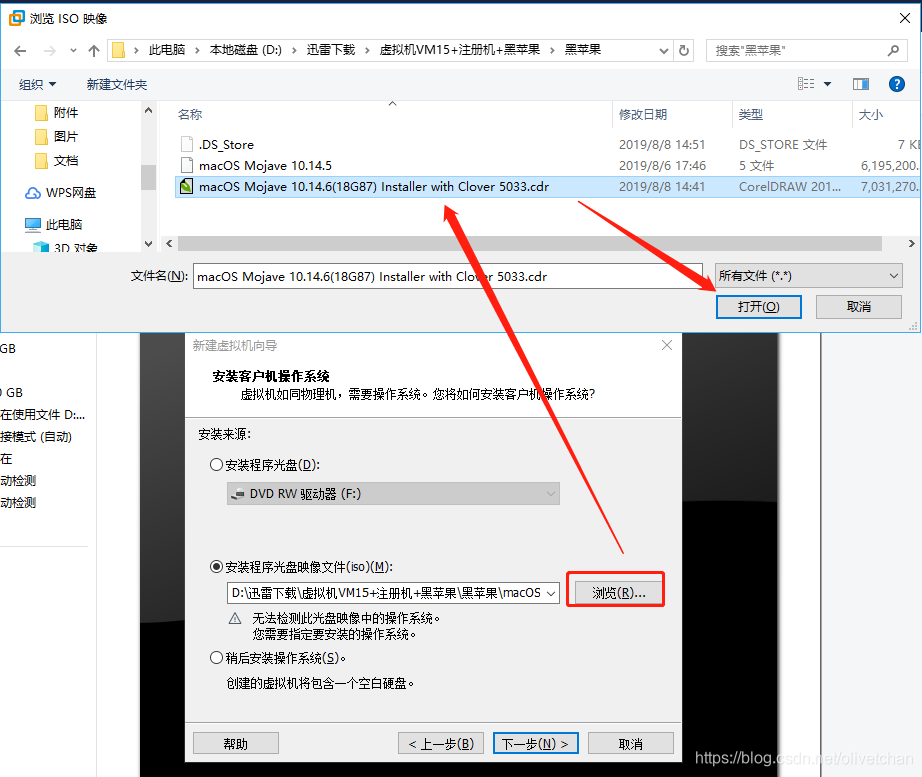
Task: Click the 浏览(R)... button
Action: [x=619, y=593]
